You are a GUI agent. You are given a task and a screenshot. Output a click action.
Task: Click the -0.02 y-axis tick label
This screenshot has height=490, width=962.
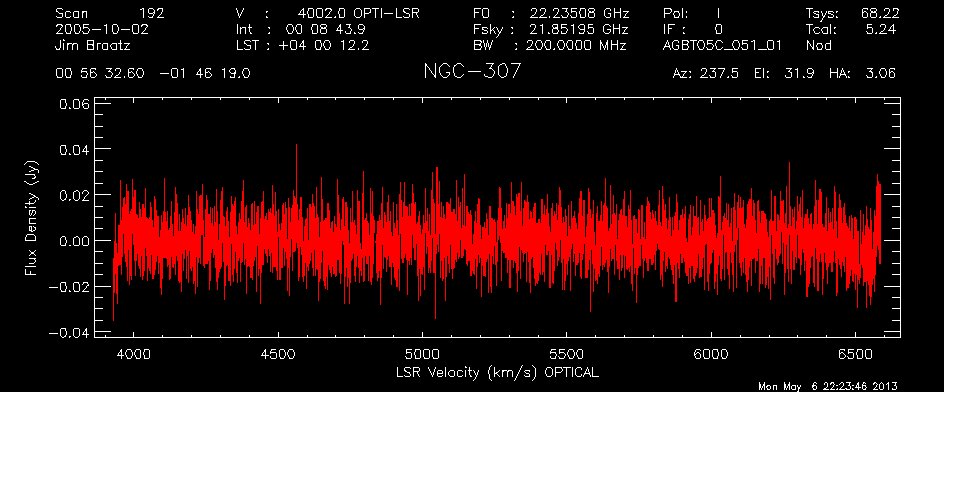tap(69, 287)
